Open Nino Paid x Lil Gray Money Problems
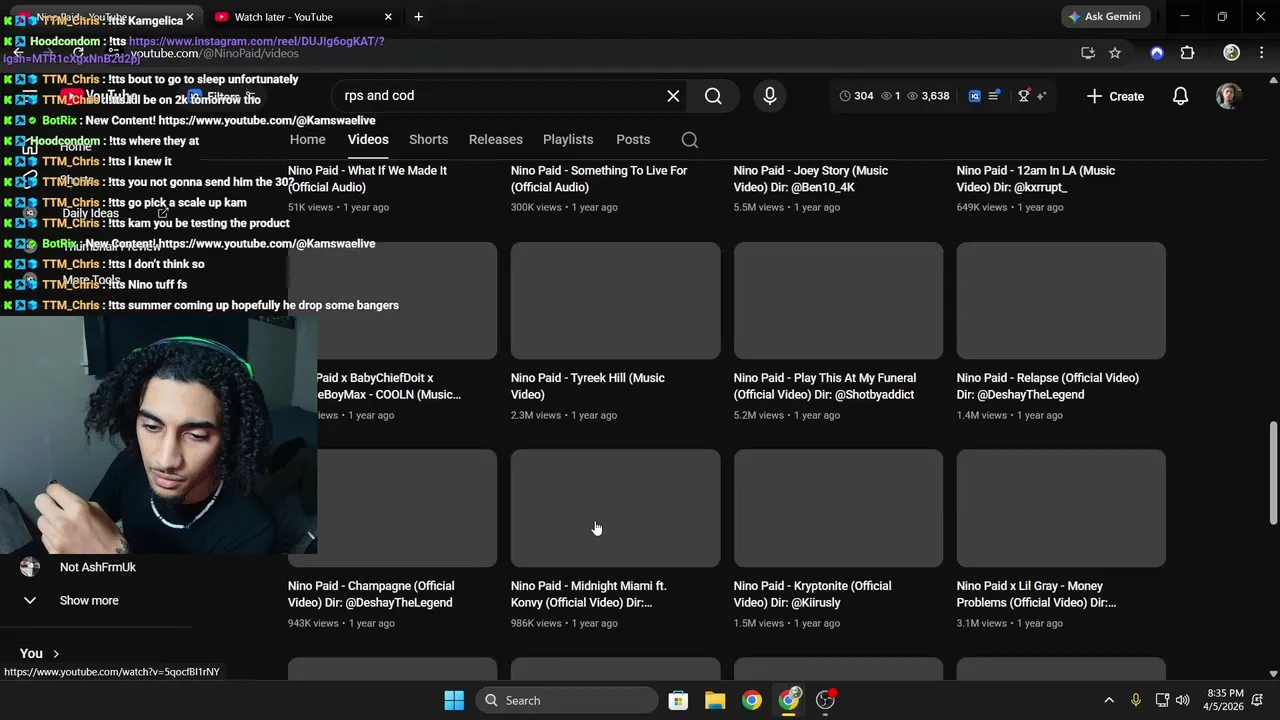Screen dimensions: 1280x720 pyautogui.click(x=1036, y=594)
